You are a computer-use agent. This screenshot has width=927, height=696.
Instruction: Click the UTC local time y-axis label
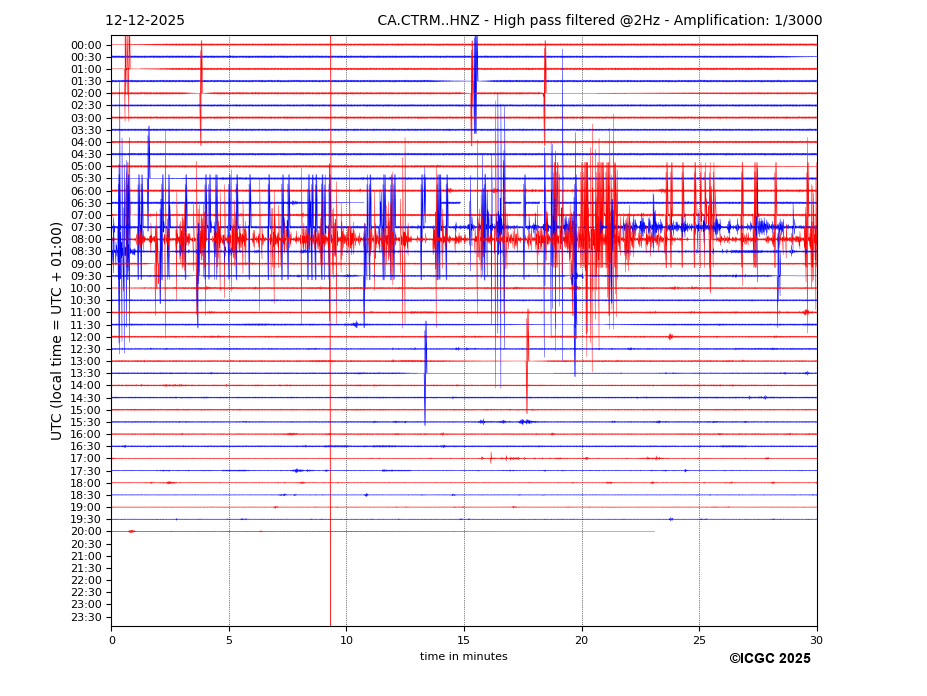coord(58,330)
